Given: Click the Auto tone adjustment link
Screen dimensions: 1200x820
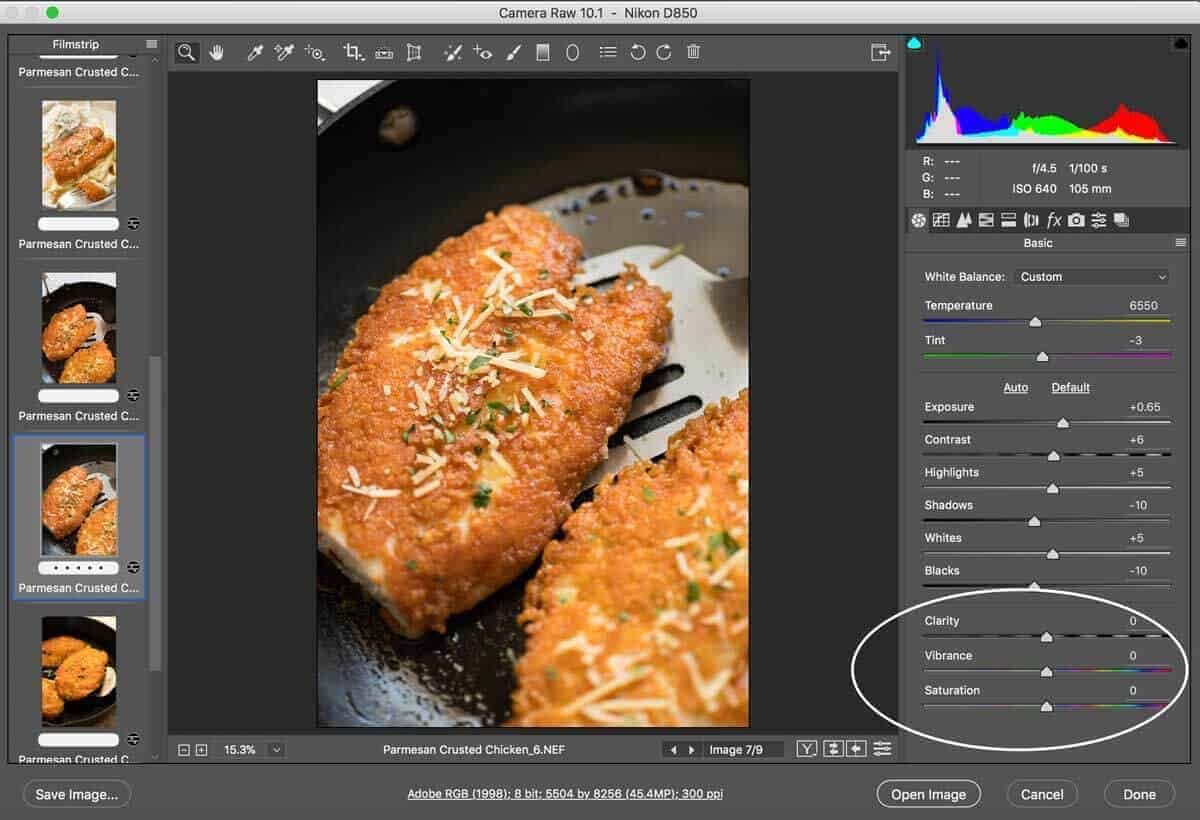Looking at the screenshot, I should 1015,387.
